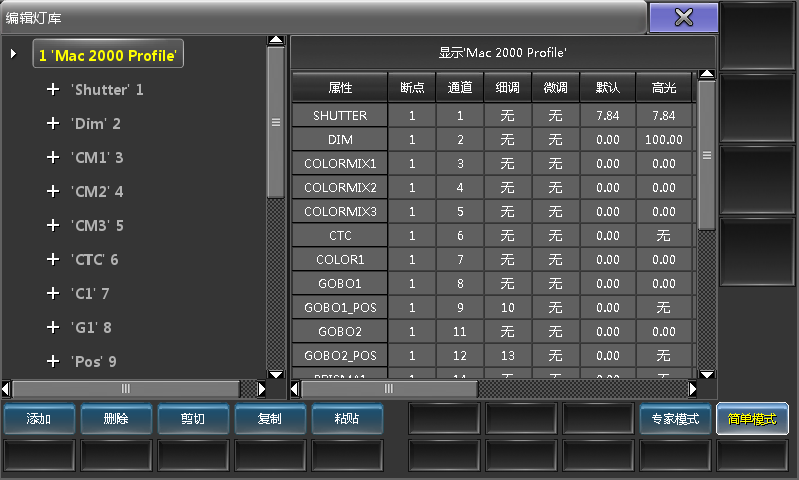Expand the 'Dim' 2 plus icon
Screen dimensions: 799x480
click(53, 123)
